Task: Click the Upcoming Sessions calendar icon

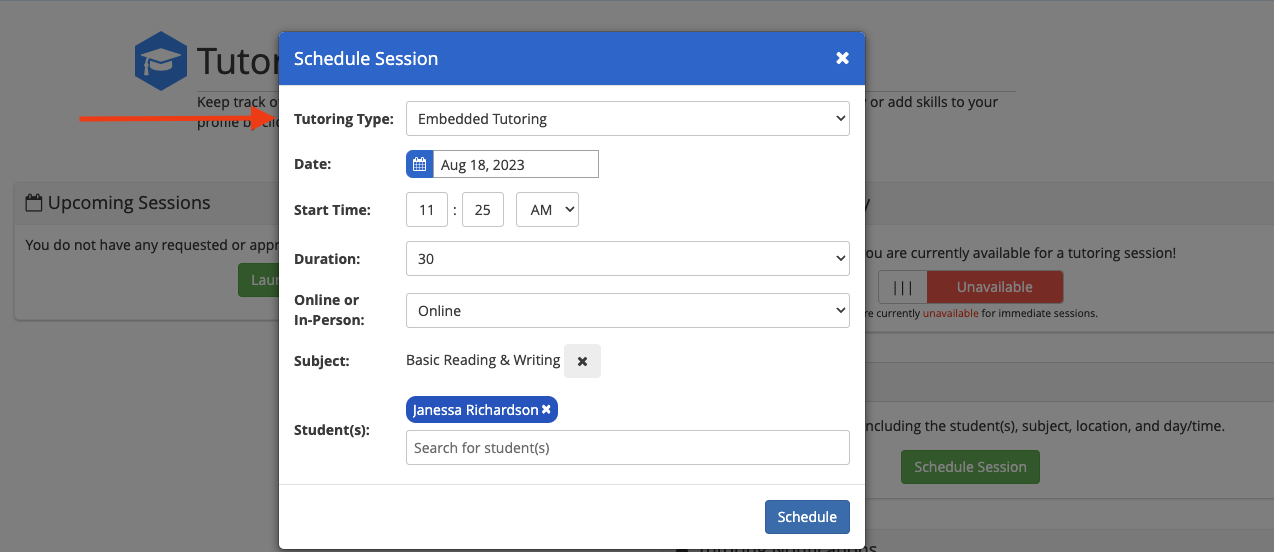Action: point(34,203)
